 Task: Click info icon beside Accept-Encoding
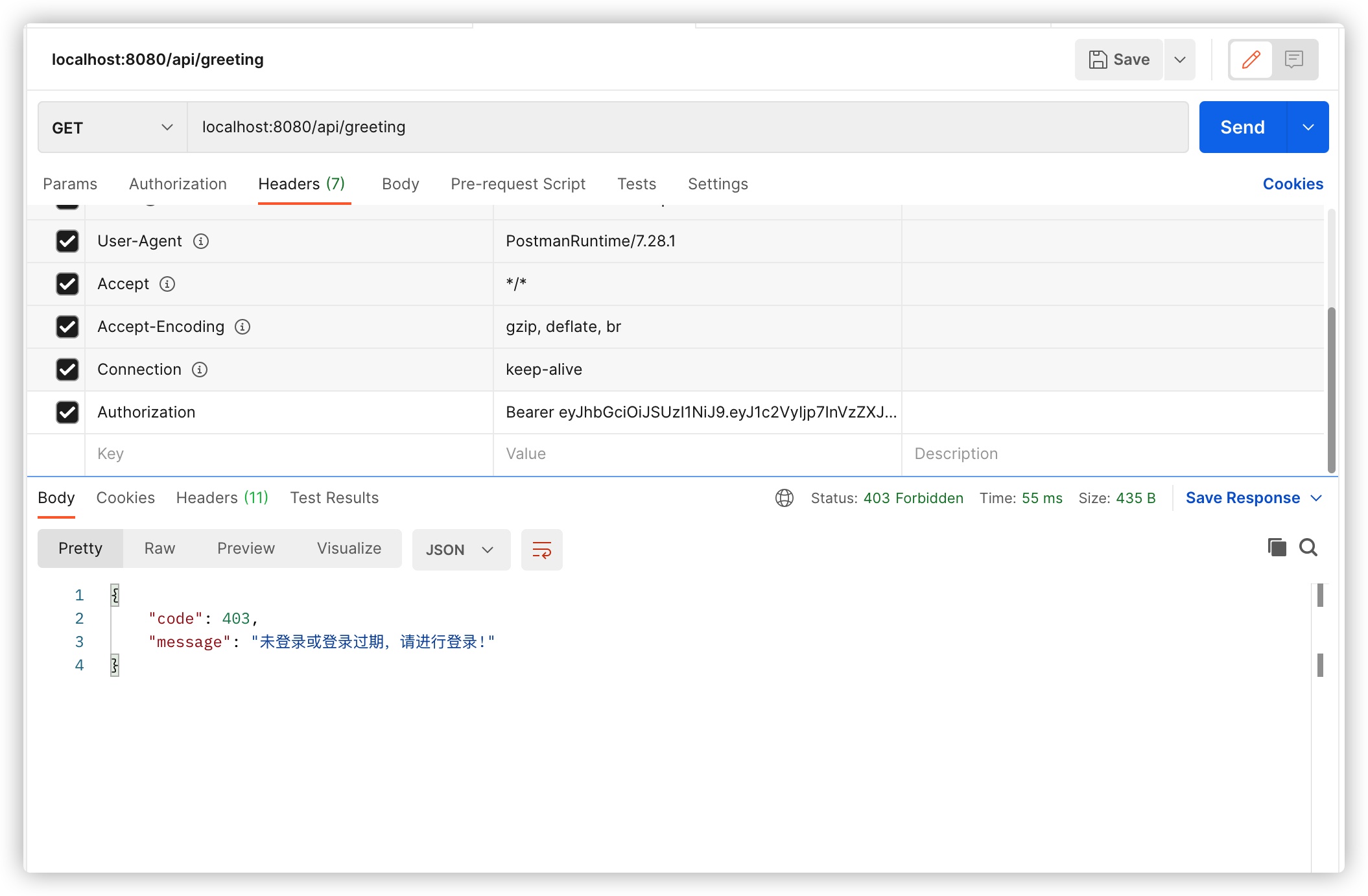click(242, 327)
